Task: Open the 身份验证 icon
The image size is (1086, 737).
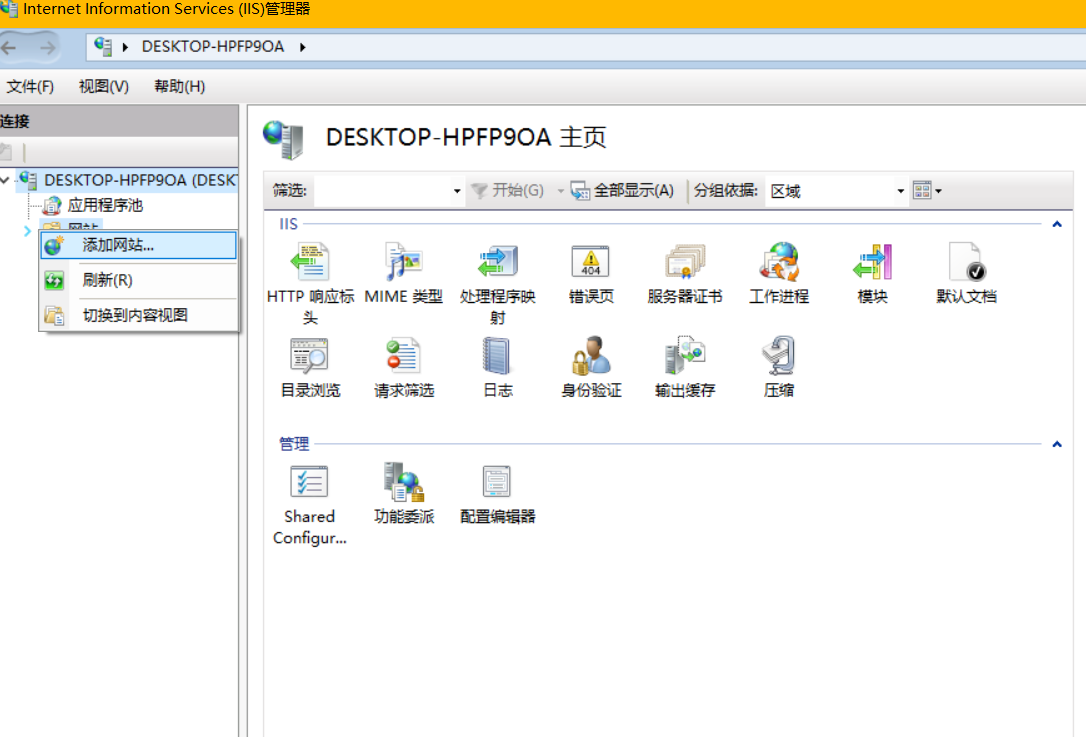Action: pyautogui.click(x=591, y=355)
